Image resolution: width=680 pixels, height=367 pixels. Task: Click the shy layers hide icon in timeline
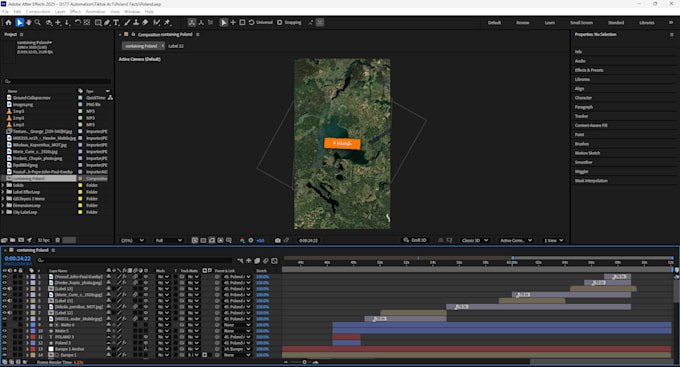(x=248, y=261)
